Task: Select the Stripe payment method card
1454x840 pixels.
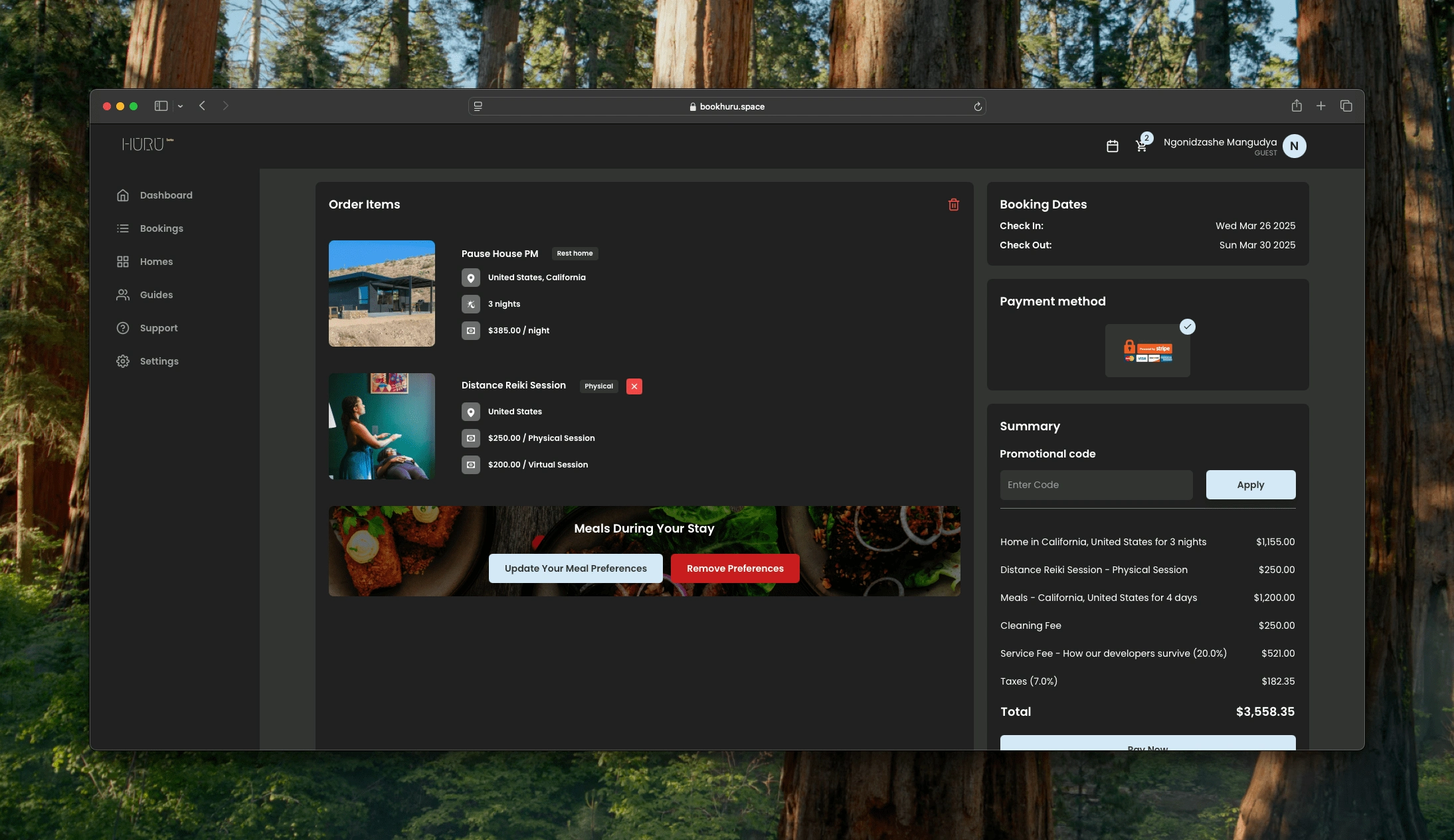Action: tap(1147, 351)
